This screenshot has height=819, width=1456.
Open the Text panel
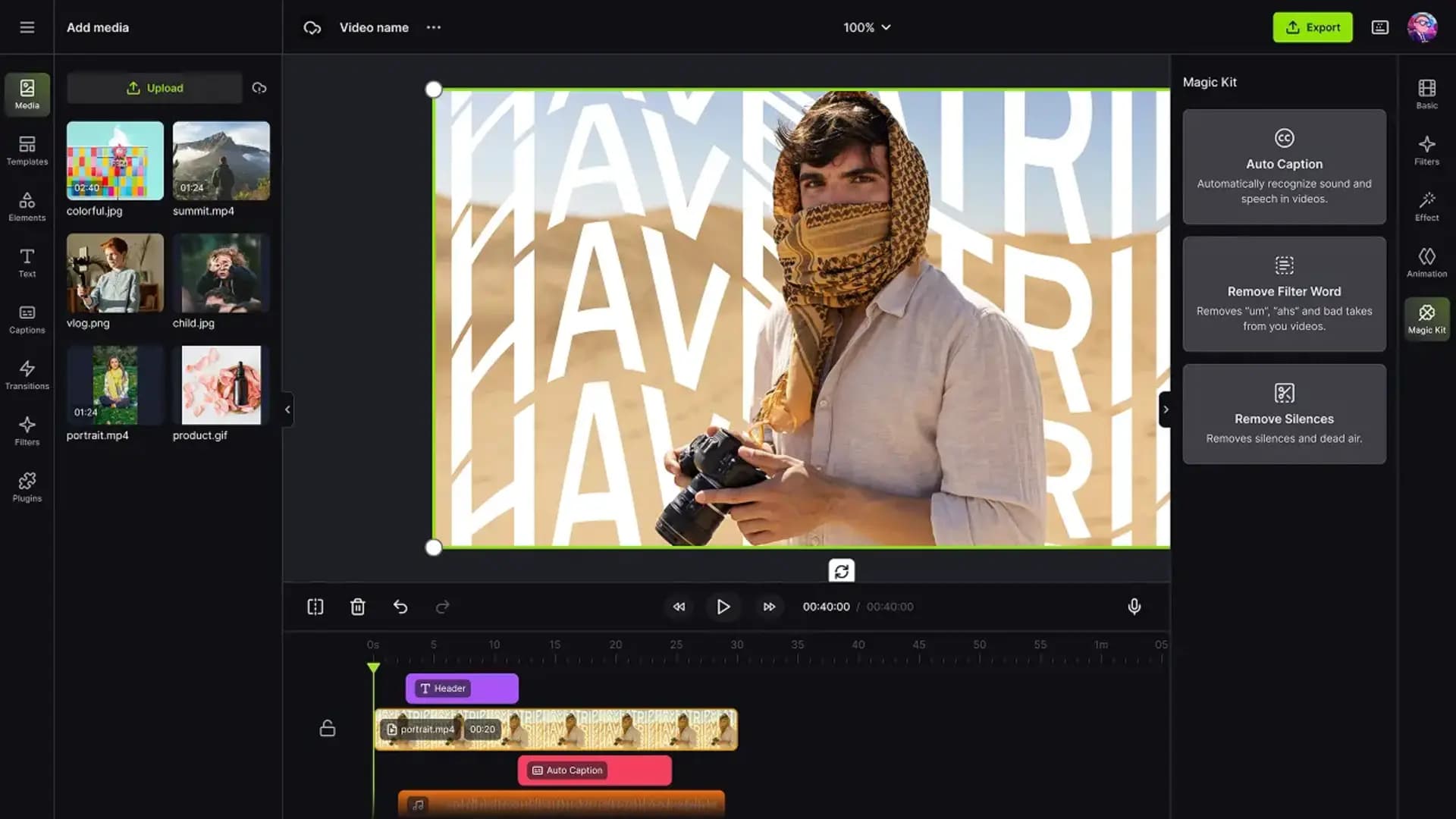(x=27, y=262)
